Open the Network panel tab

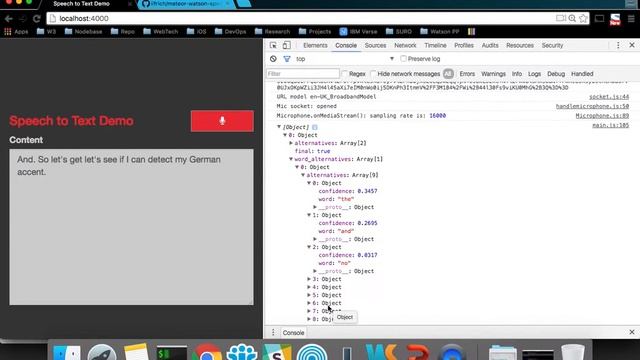[x=405, y=45]
